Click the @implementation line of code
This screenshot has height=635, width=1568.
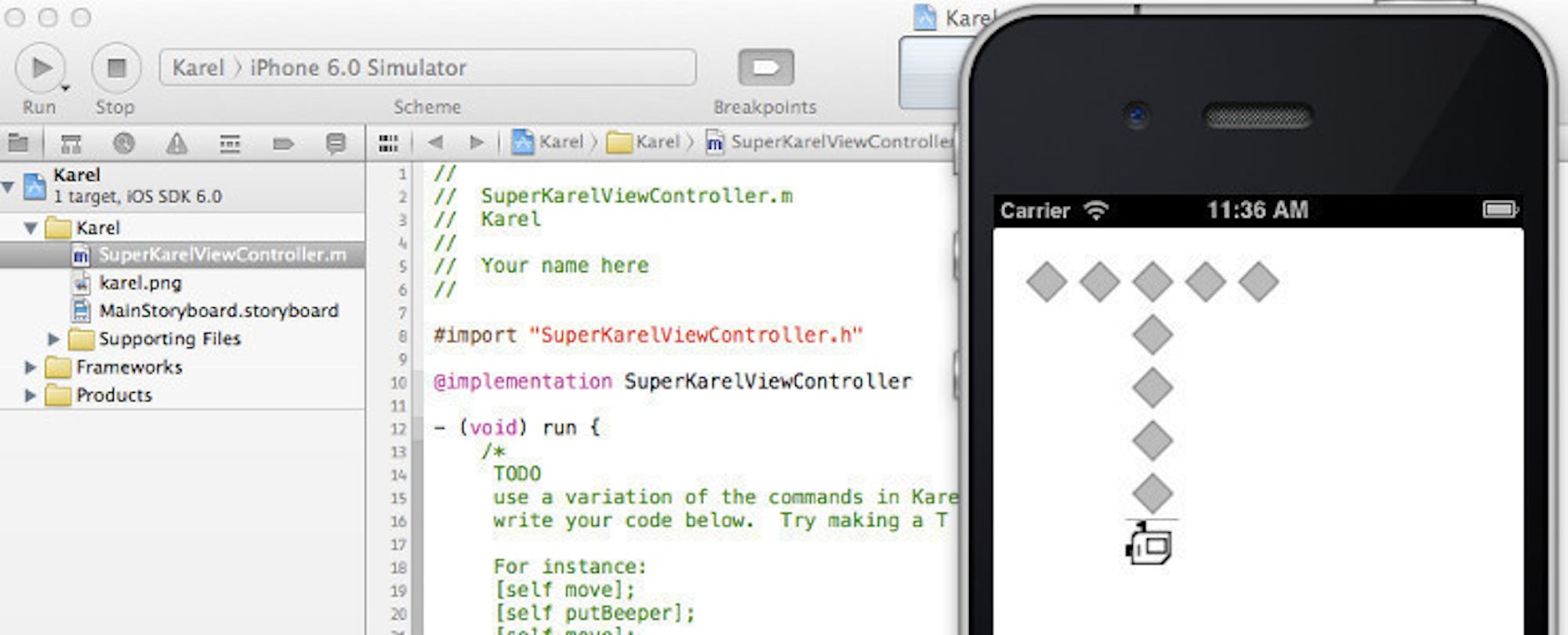(673, 382)
